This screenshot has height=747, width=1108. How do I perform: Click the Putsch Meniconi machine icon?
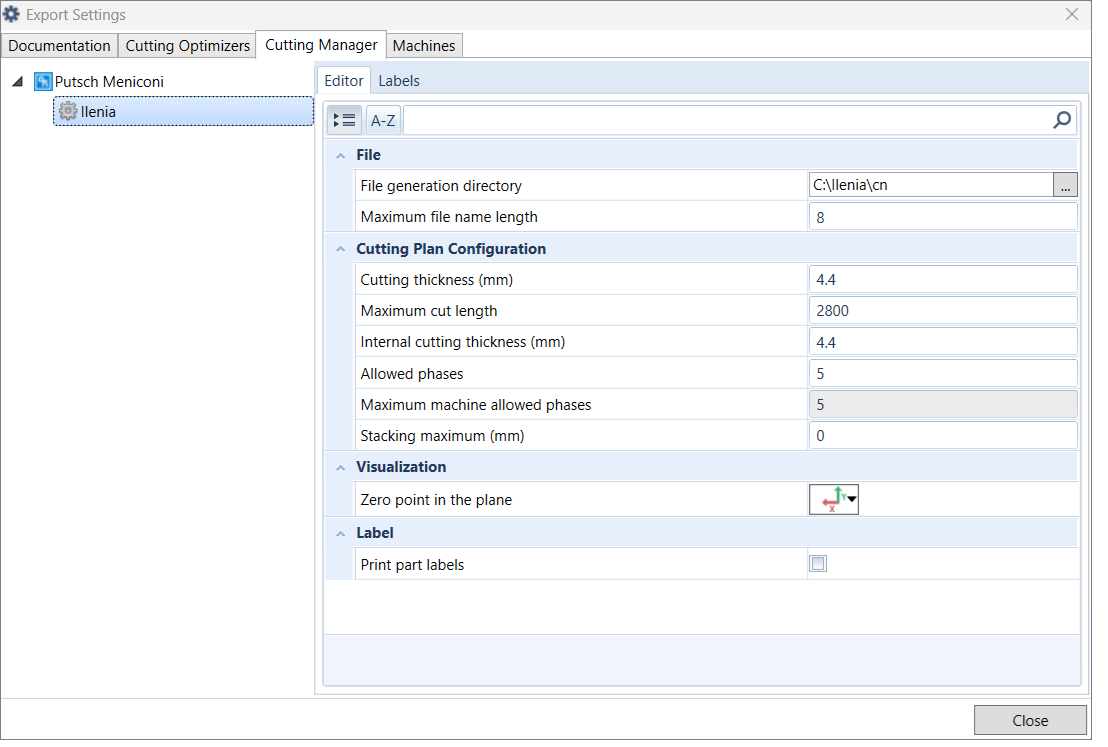(x=43, y=82)
